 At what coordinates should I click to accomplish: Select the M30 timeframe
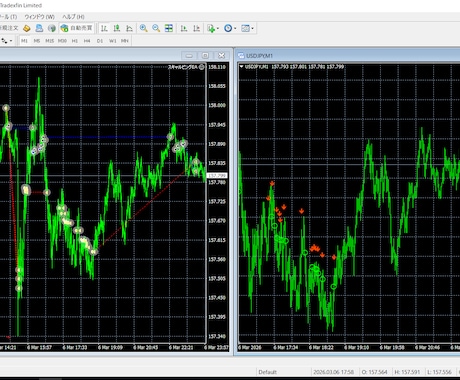pos(62,41)
